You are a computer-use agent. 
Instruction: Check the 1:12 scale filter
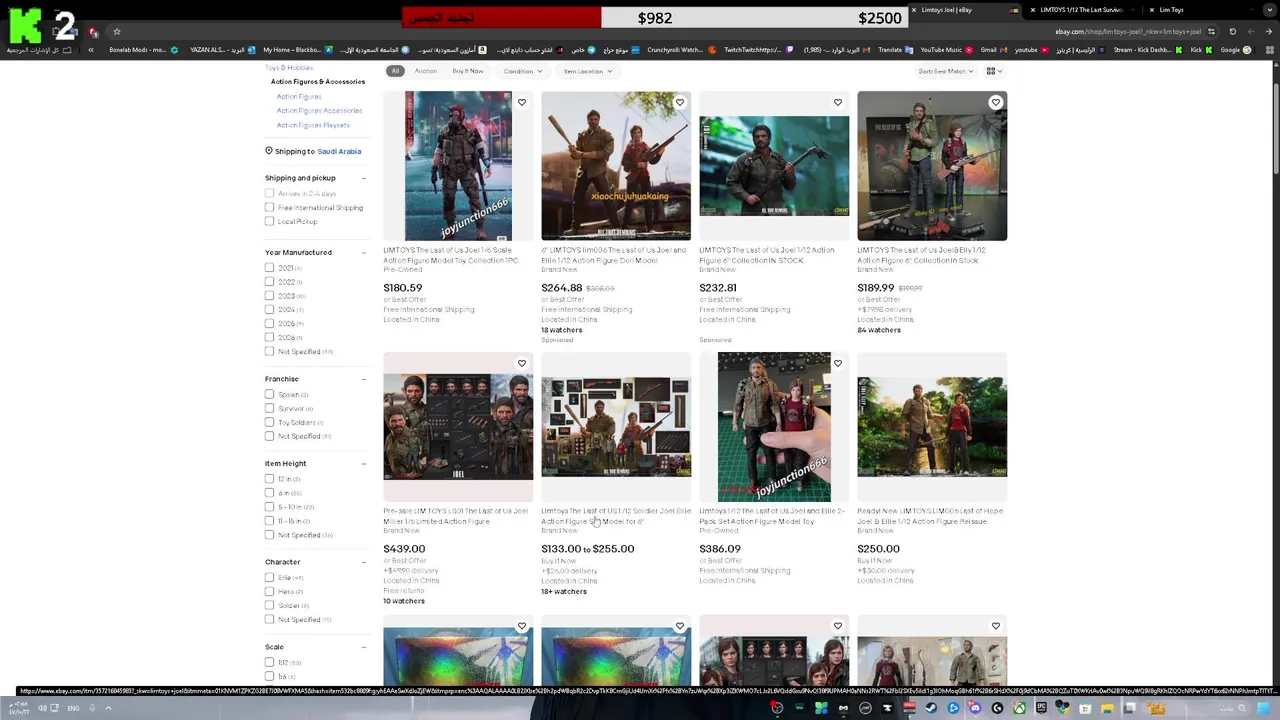pyautogui.click(x=269, y=662)
